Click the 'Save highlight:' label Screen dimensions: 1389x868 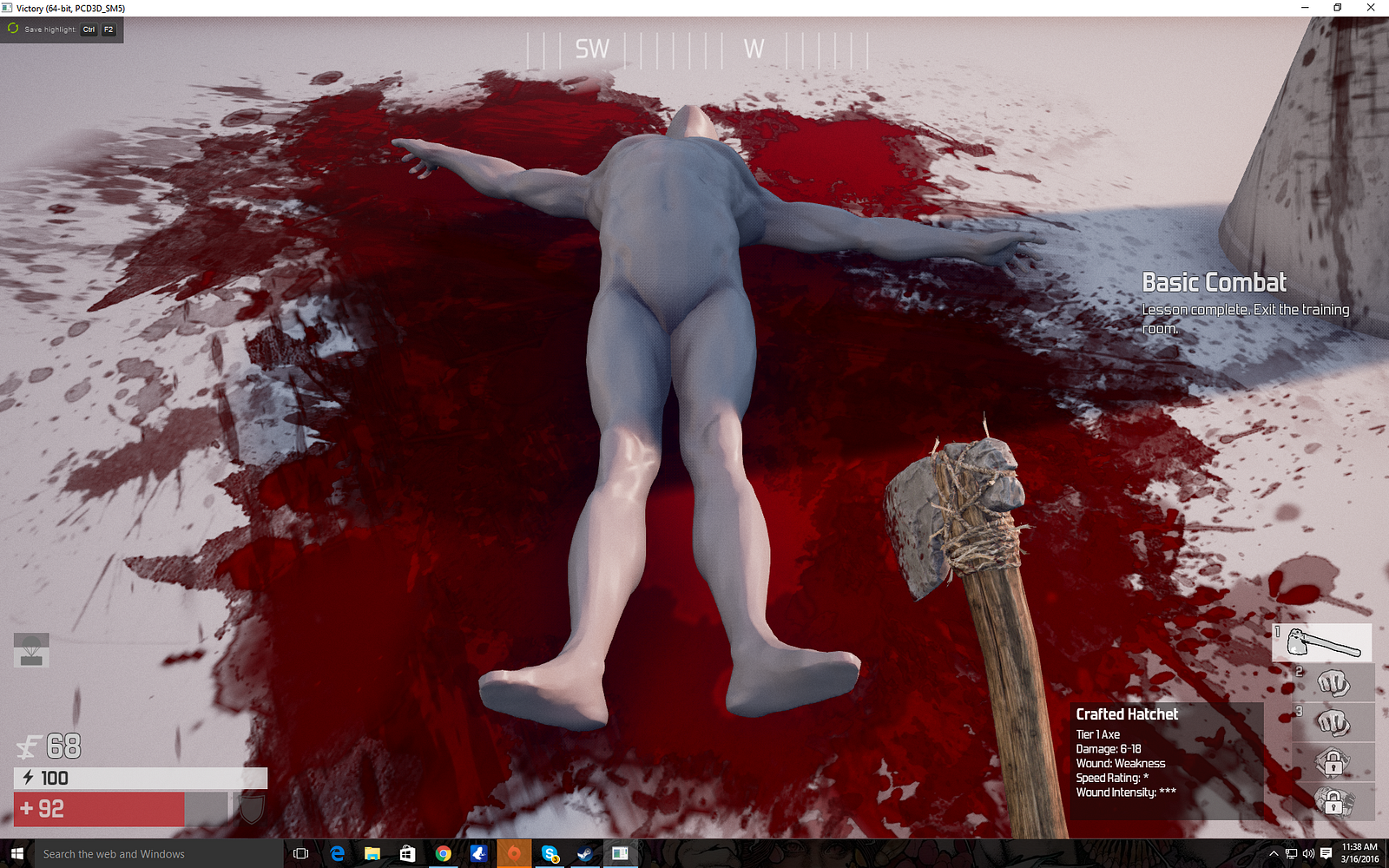[x=50, y=30]
